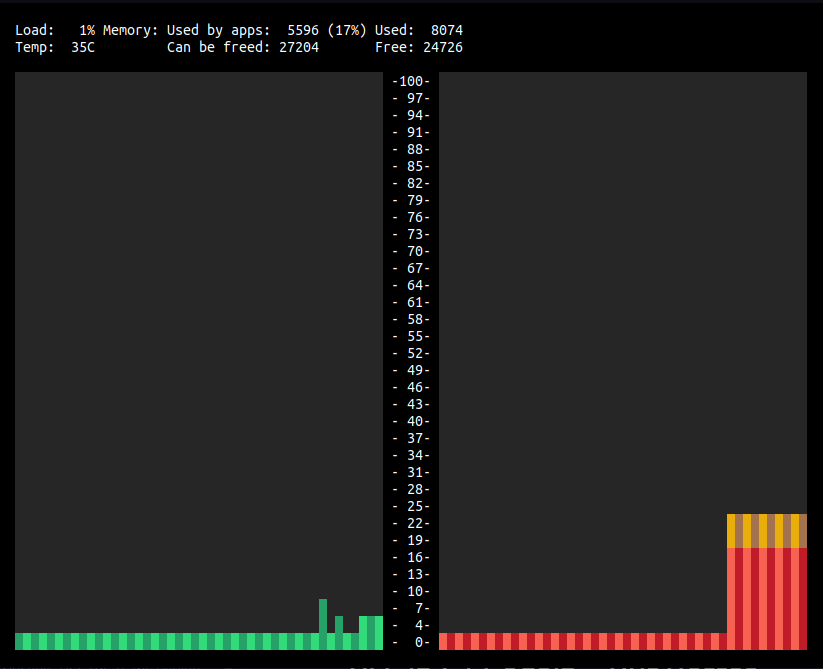Click the tallest green spike in left graph

pyautogui.click(x=323, y=615)
